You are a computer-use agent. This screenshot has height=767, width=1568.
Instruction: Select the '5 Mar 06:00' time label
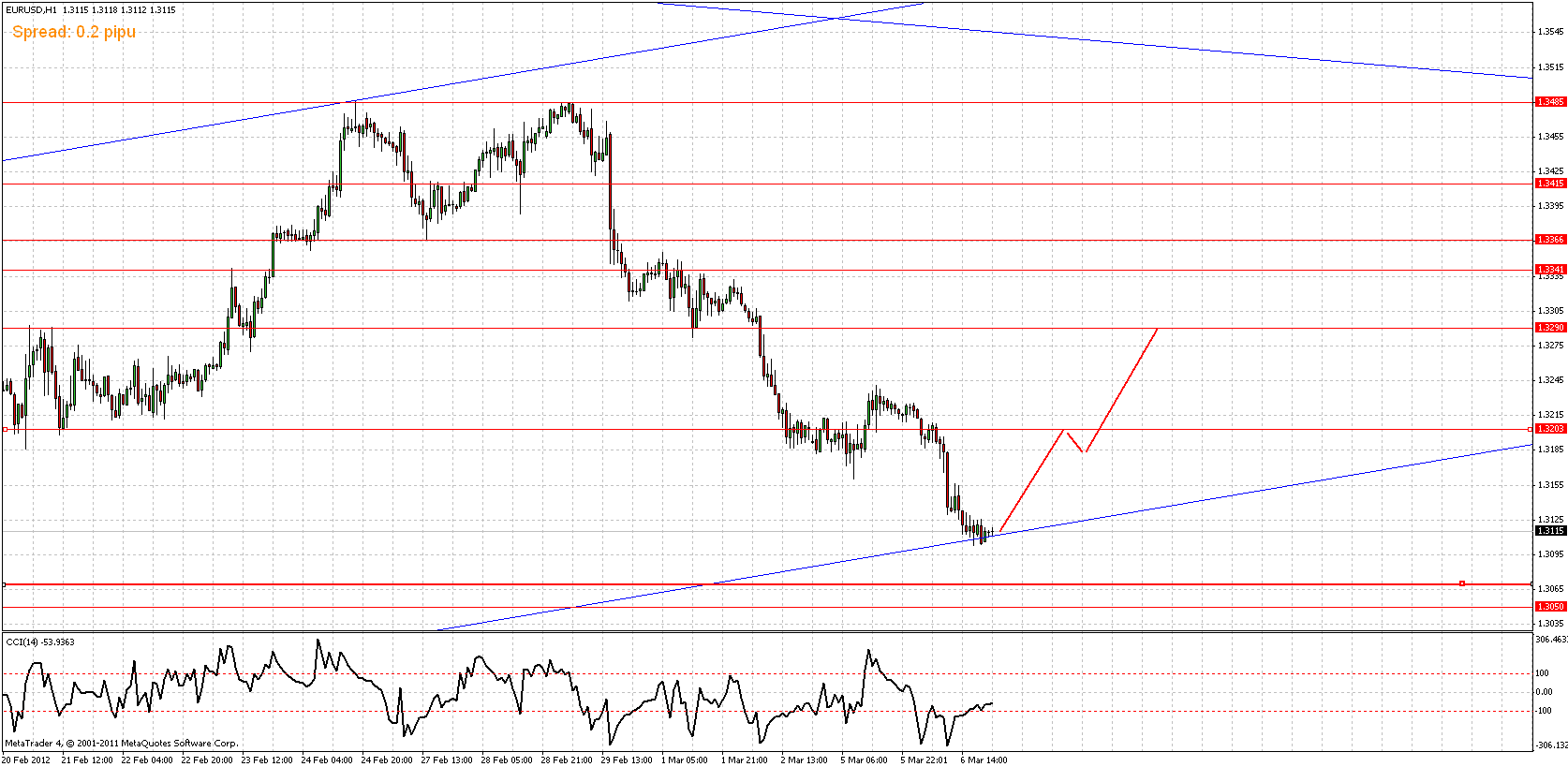point(865,760)
